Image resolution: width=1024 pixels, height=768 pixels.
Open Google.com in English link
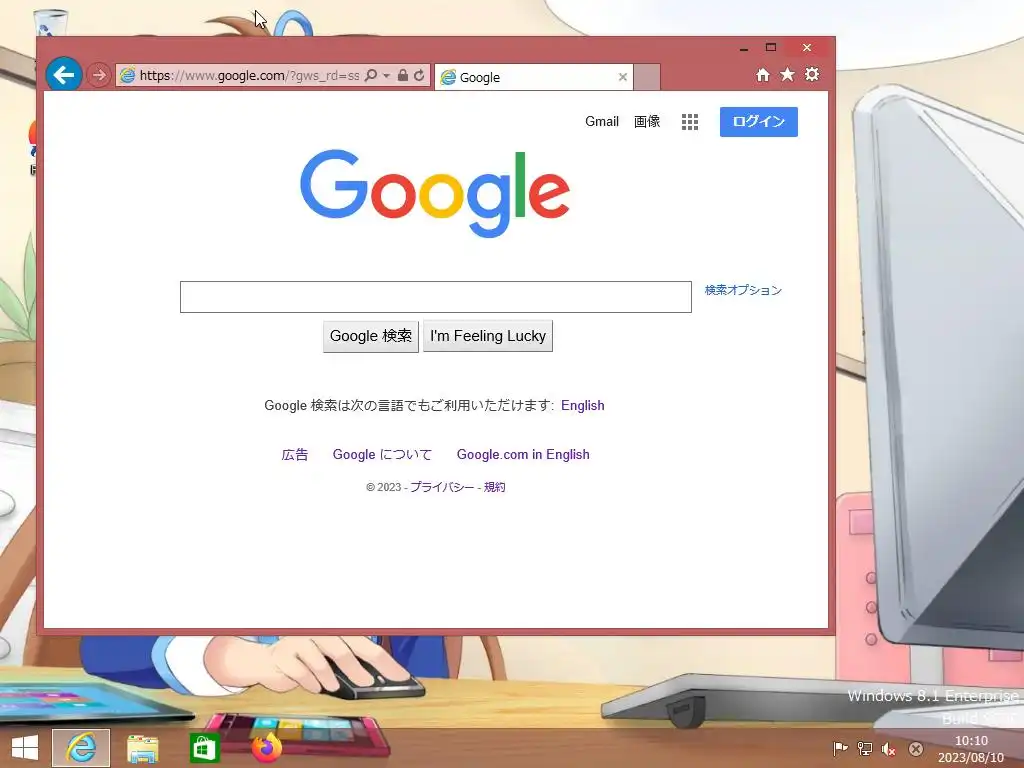pyautogui.click(x=523, y=455)
